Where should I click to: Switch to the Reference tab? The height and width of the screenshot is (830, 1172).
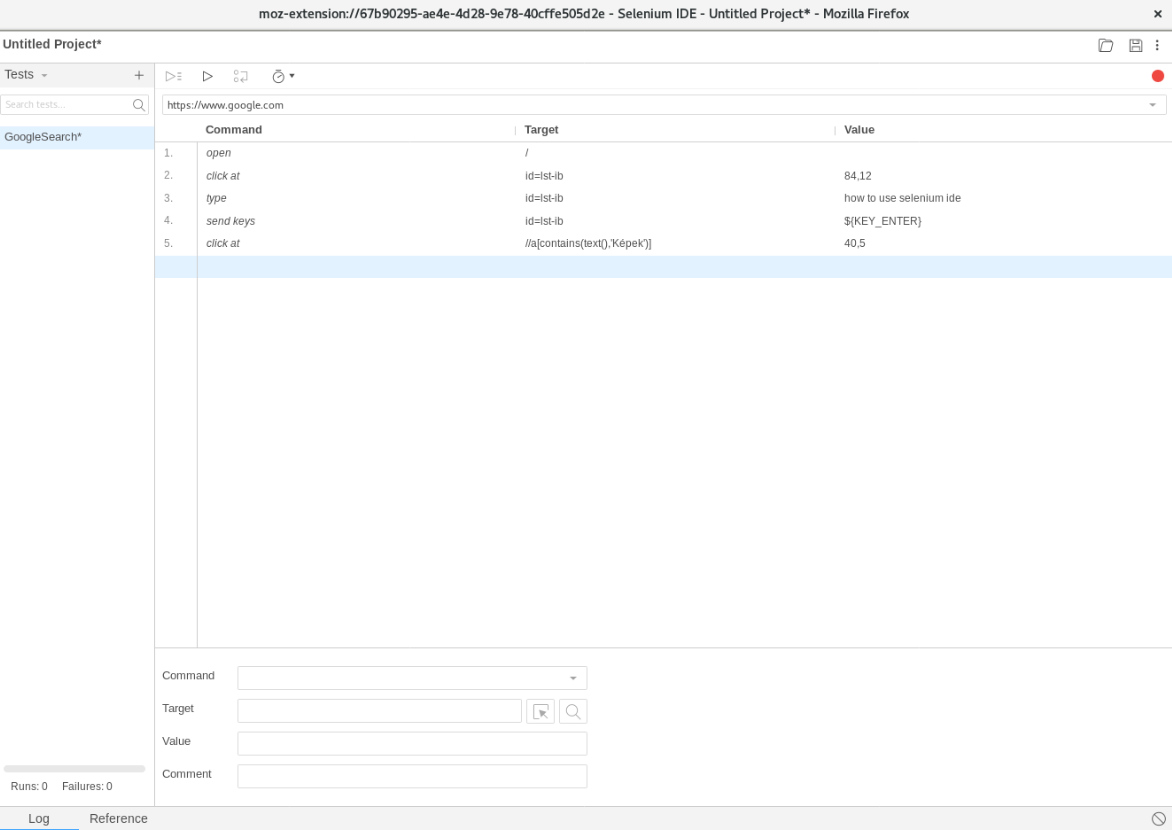point(118,818)
